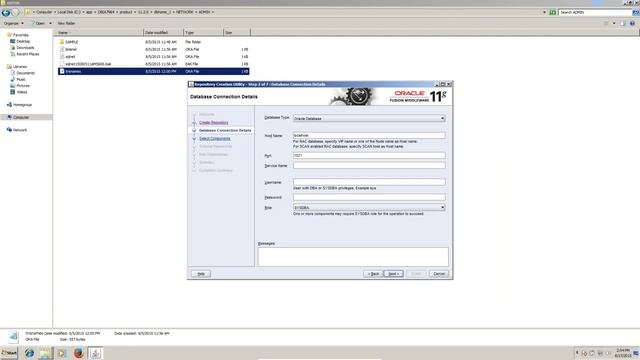
Task: Click the Explorer back navigation arrow
Action: [x=6, y=13]
